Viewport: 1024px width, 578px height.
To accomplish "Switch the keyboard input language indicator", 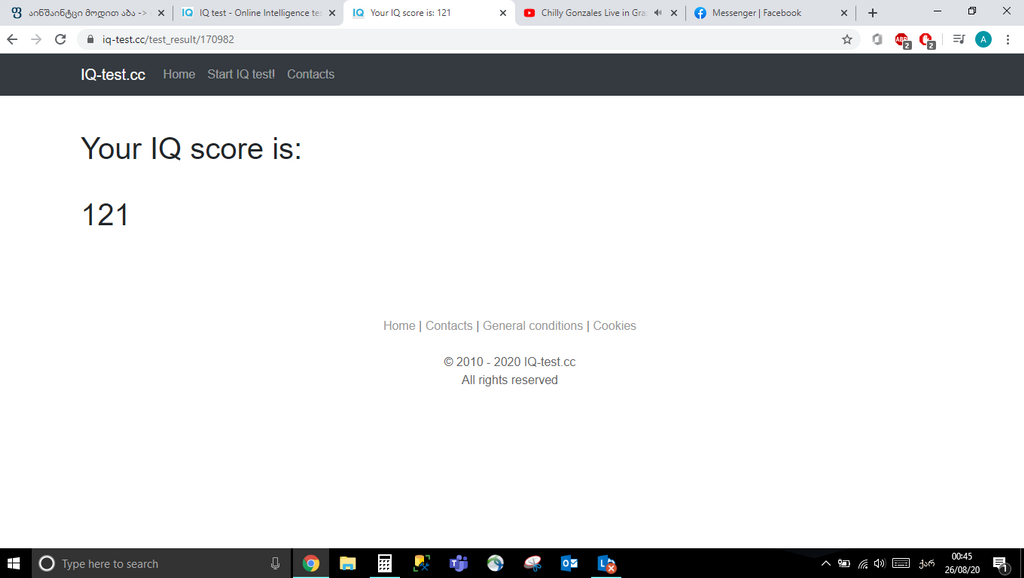I will tap(926, 563).
